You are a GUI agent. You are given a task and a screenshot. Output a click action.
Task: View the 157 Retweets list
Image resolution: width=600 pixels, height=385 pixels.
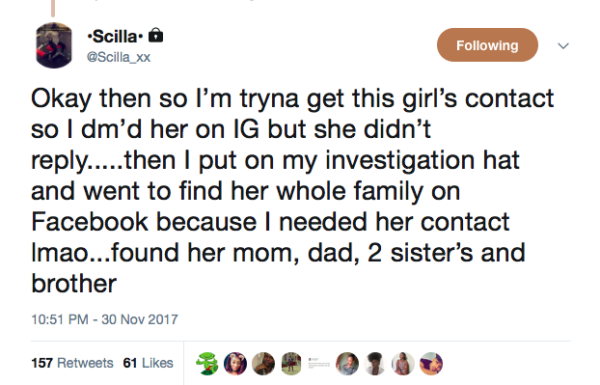[72, 363]
